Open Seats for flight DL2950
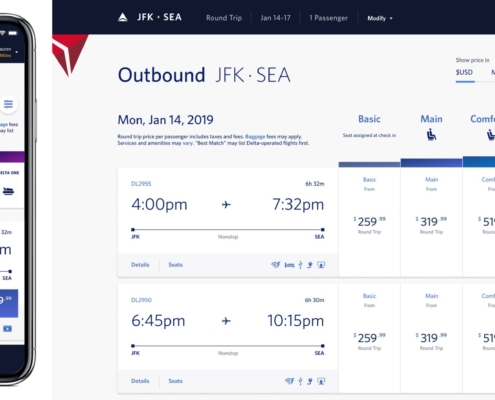495x400 pixels. (176, 381)
